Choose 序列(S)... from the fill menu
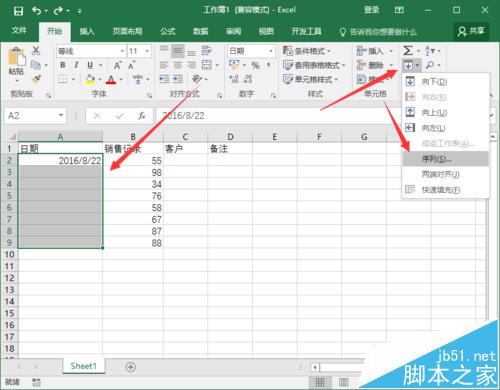500x390 pixels. point(445,159)
